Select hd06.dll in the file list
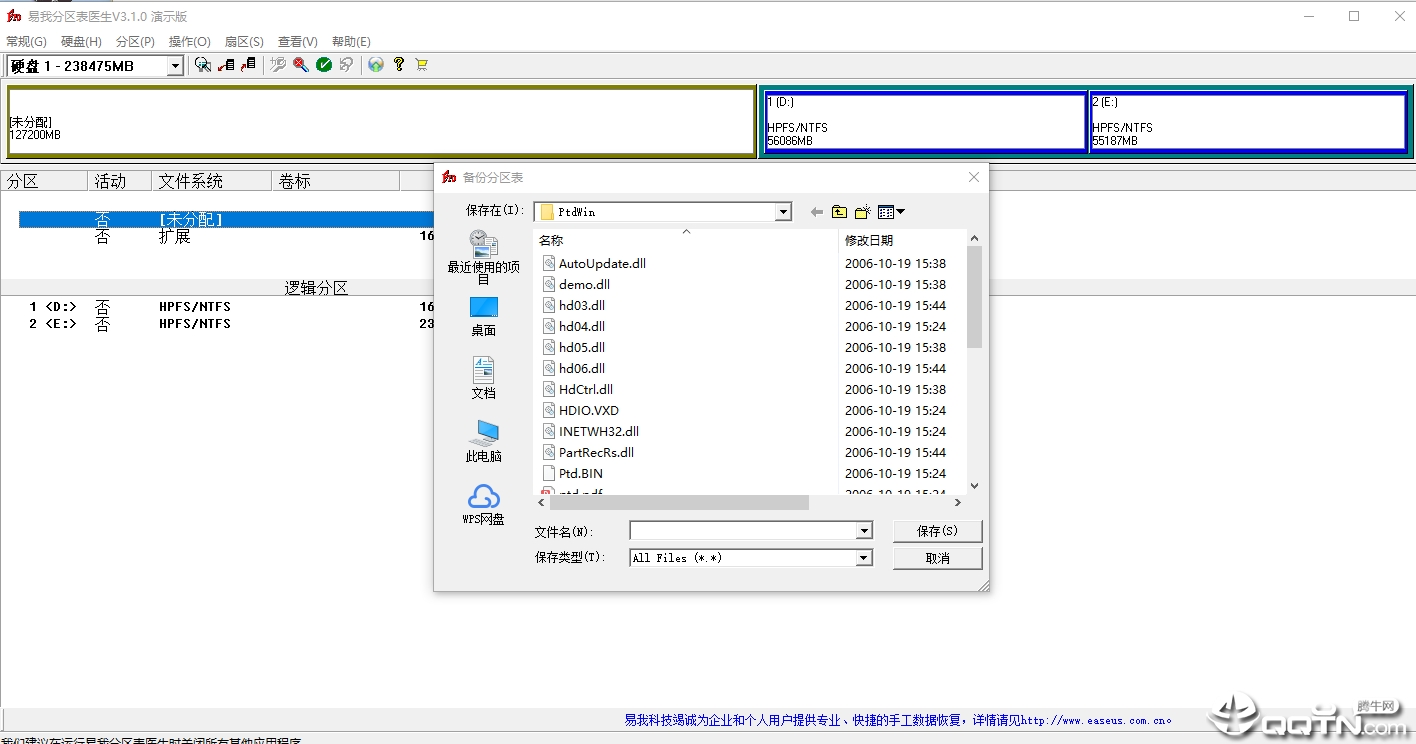The image size is (1416, 744). [582, 368]
